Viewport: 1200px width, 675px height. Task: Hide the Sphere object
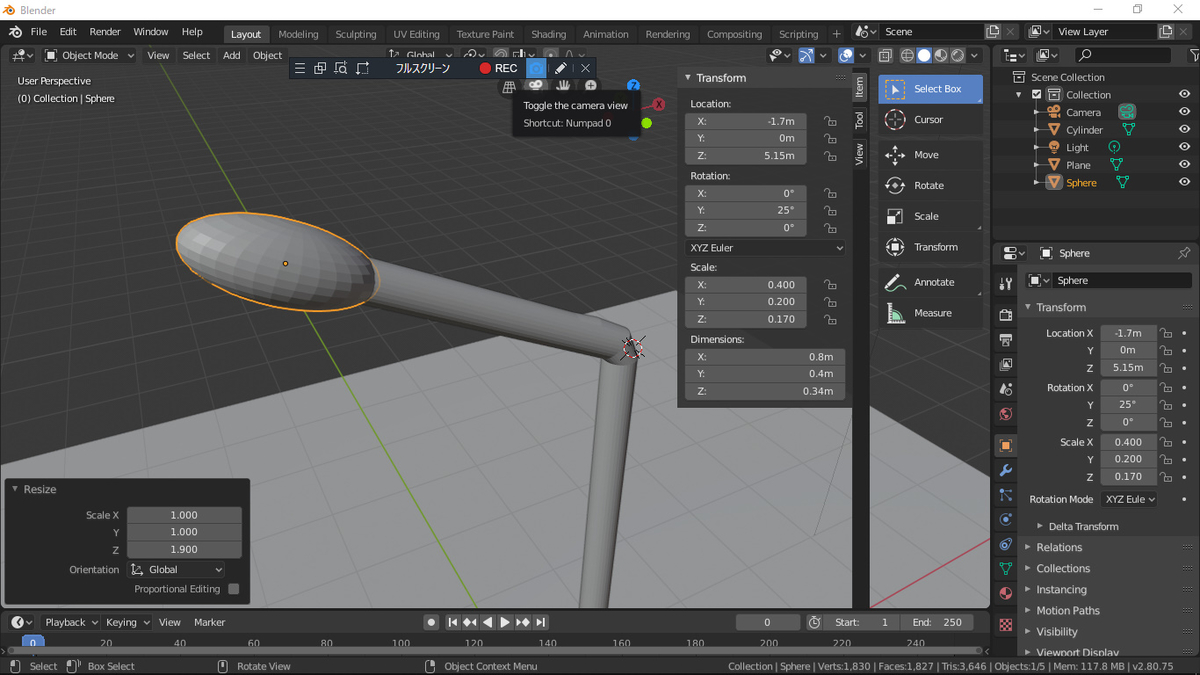(x=1184, y=182)
